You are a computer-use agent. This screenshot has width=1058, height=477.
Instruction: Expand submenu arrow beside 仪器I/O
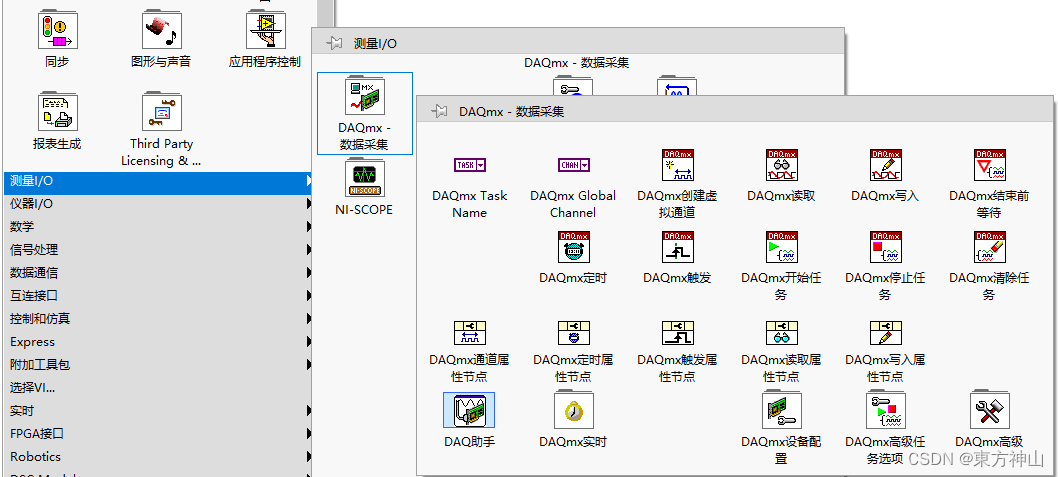click(309, 204)
